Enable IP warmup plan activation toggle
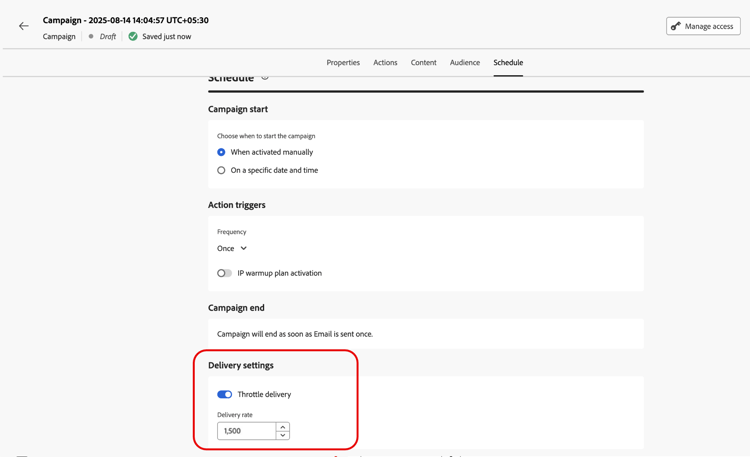 (x=224, y=273)
